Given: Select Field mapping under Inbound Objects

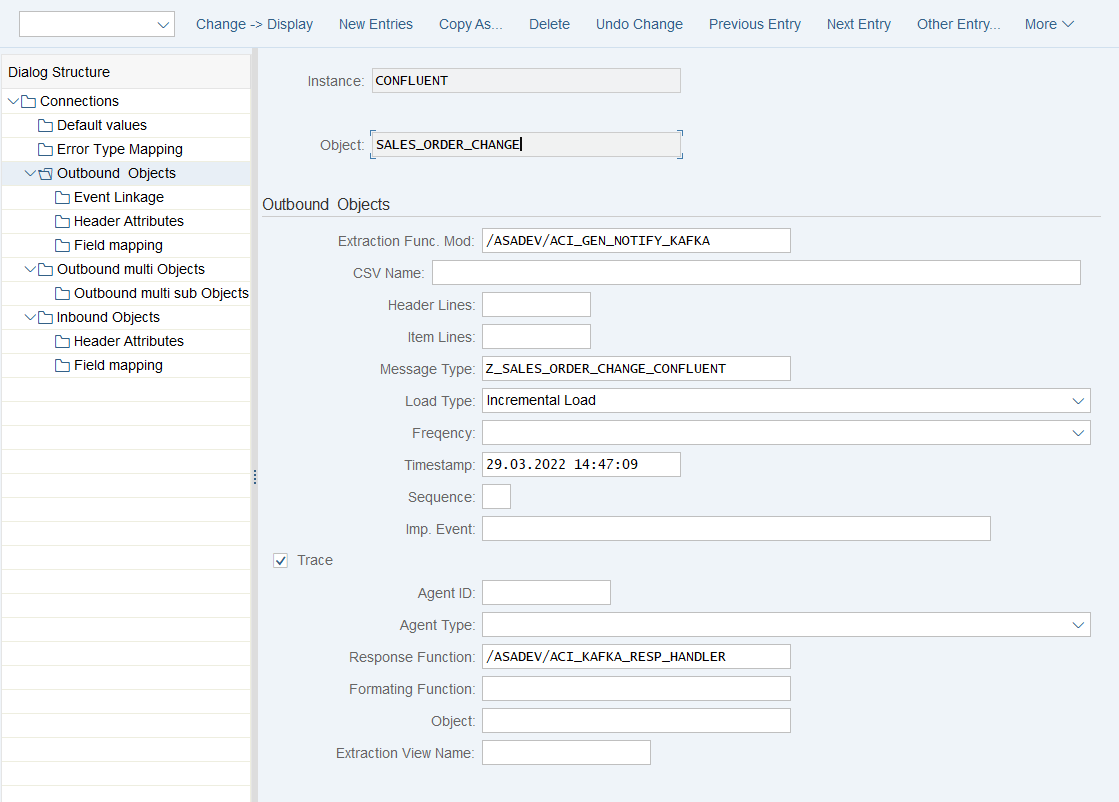Looking at the screenshot, I should tap(118, 365).
